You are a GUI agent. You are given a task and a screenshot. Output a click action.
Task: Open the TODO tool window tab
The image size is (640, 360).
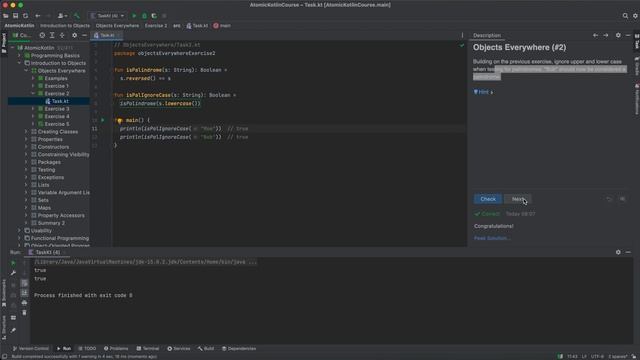(87, 349)
